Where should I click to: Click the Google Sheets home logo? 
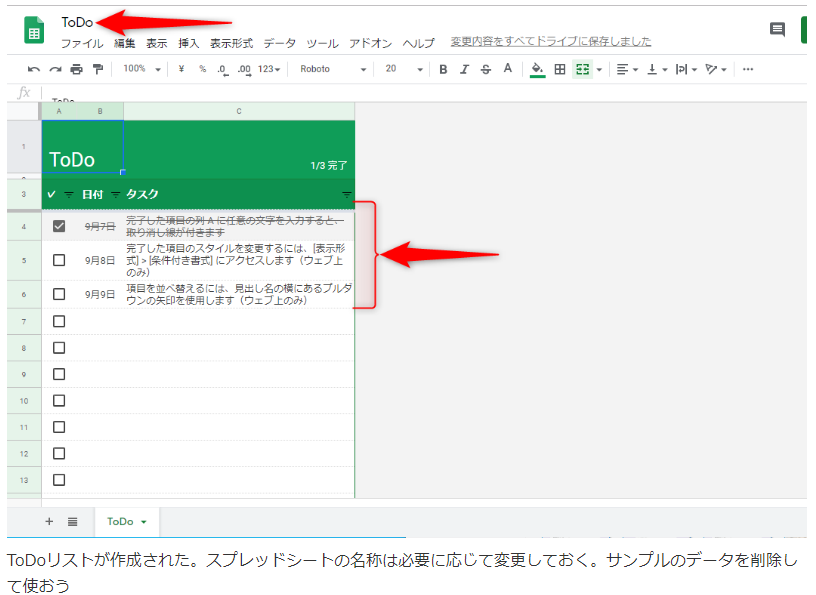coord(34,30)
